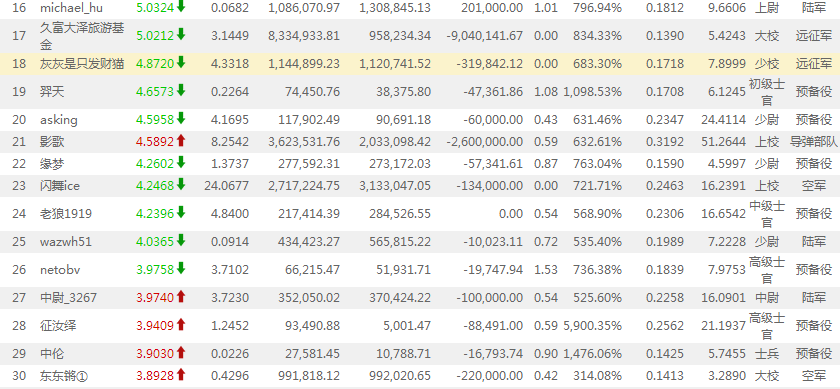This screenshot has width=840, height=389.
Task: Open user 羿天 in row 19
Action: click(x=52, y=92)
